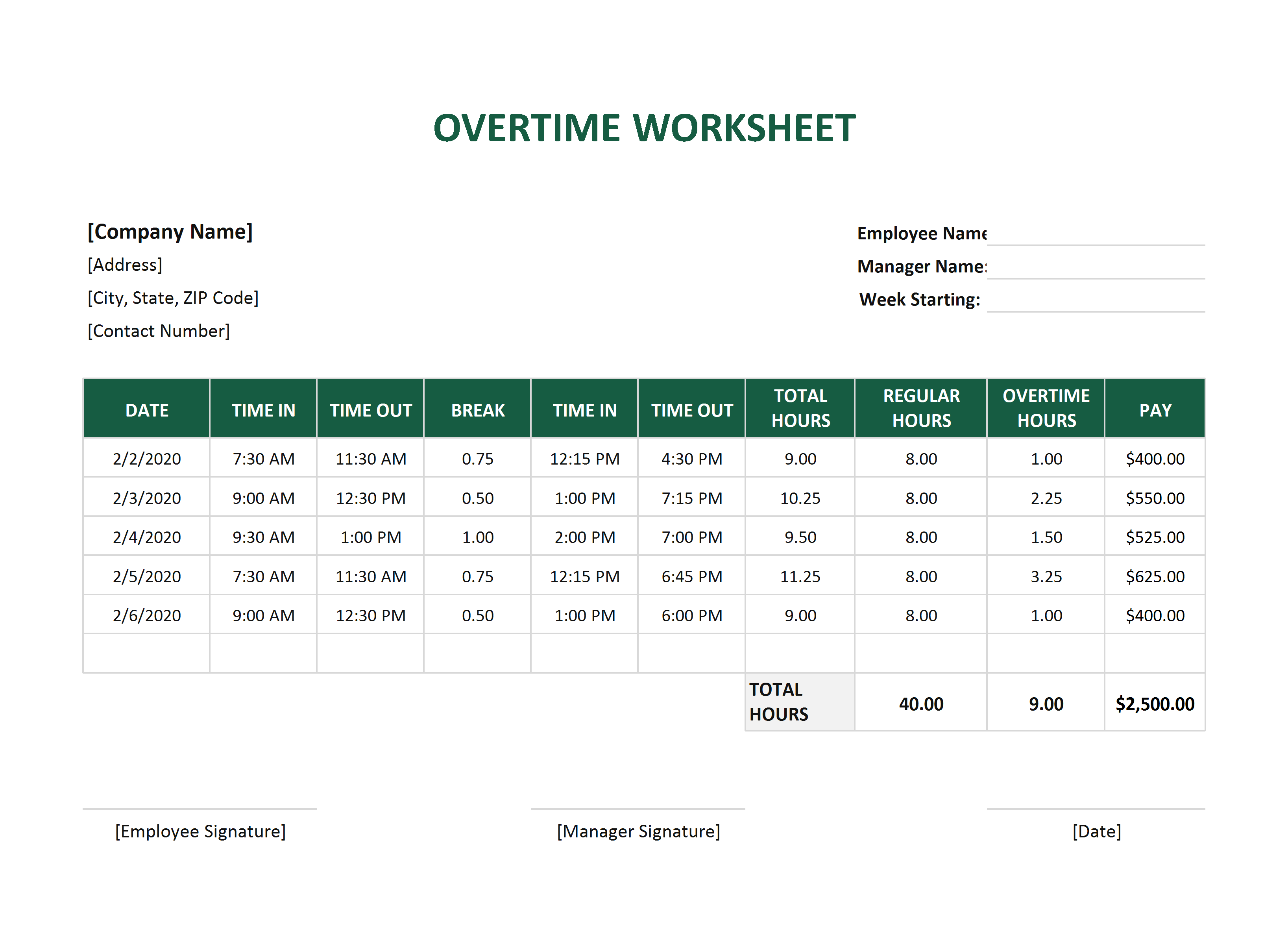The height and width of the screenshot is (937, 1288).
Task: Click the date cell 2/5/2020
Action: [x=146, y=576]
